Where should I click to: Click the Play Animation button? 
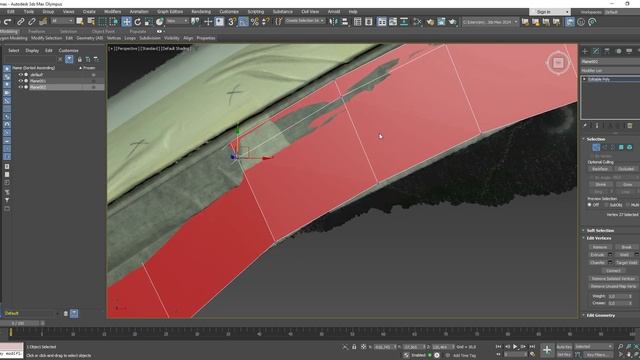tap(515, 347)
